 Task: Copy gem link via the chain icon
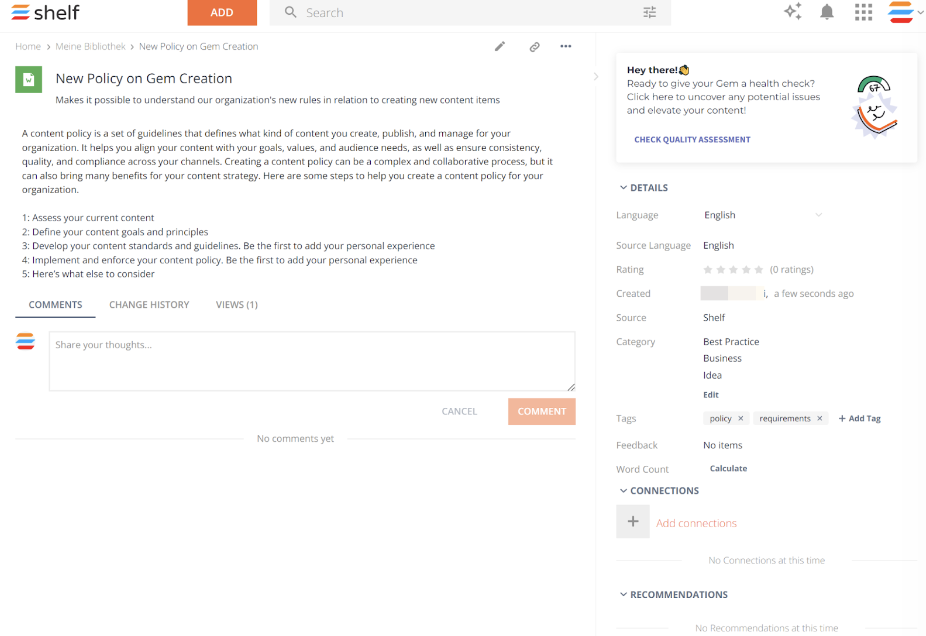(535, 46)
